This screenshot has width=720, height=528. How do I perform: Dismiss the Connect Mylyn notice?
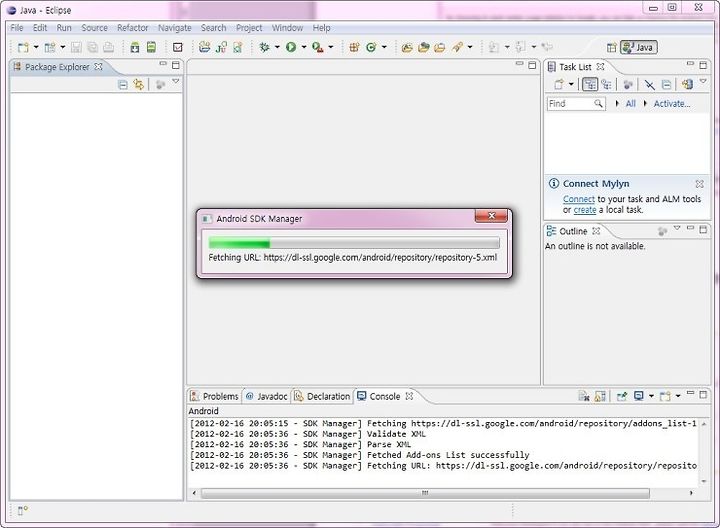[699, 184]
